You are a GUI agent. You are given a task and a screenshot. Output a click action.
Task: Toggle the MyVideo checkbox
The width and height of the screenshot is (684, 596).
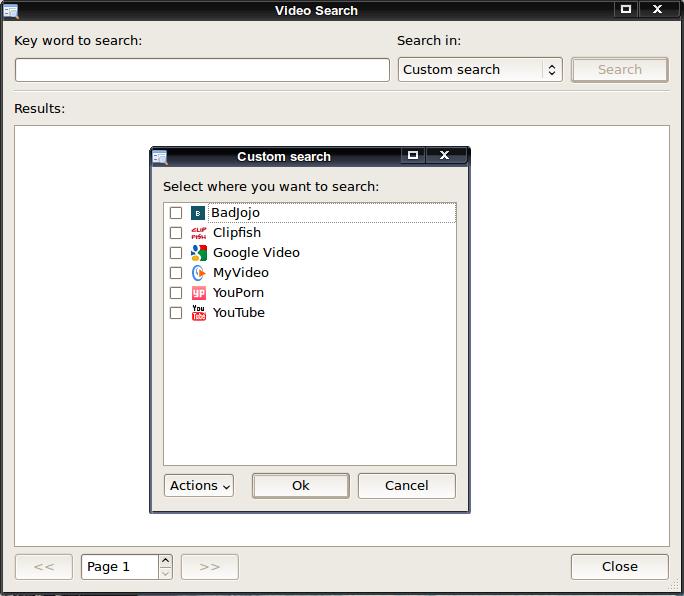point(176,273)
